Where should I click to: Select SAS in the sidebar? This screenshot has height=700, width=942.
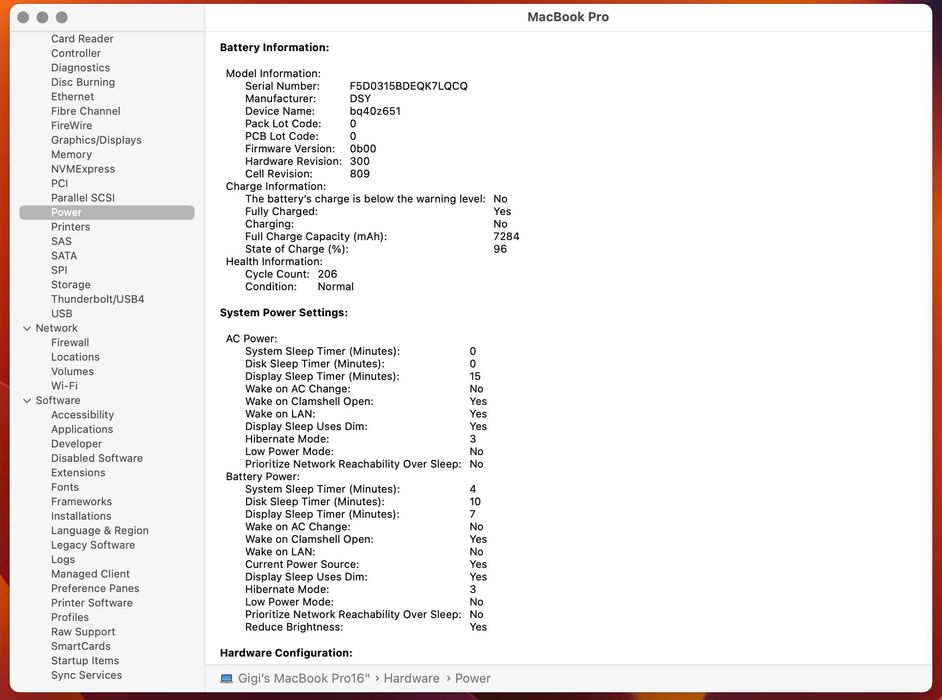61,241
